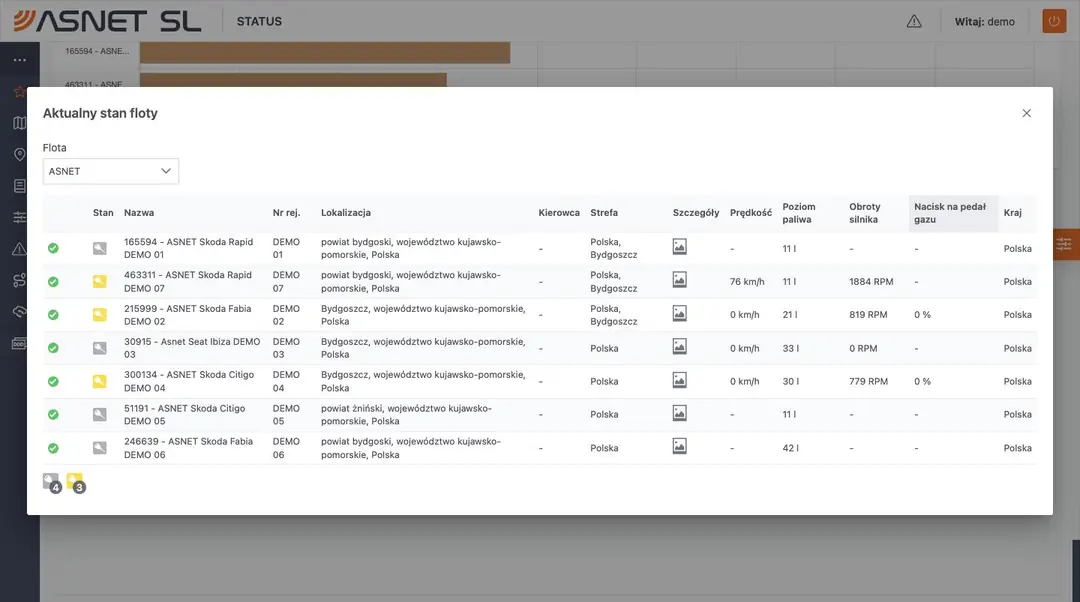Click the 1884 RPM engine value

tap(871, 282)
